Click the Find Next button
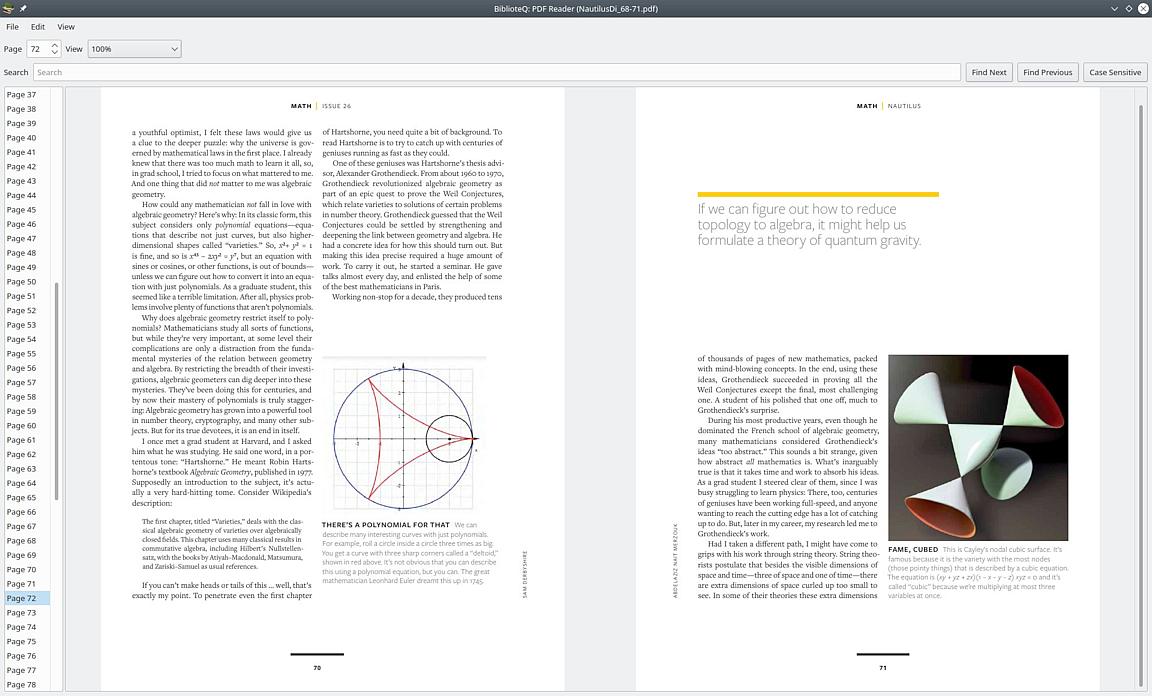This screenshot has height=696, width=1152. coord(989,72)
